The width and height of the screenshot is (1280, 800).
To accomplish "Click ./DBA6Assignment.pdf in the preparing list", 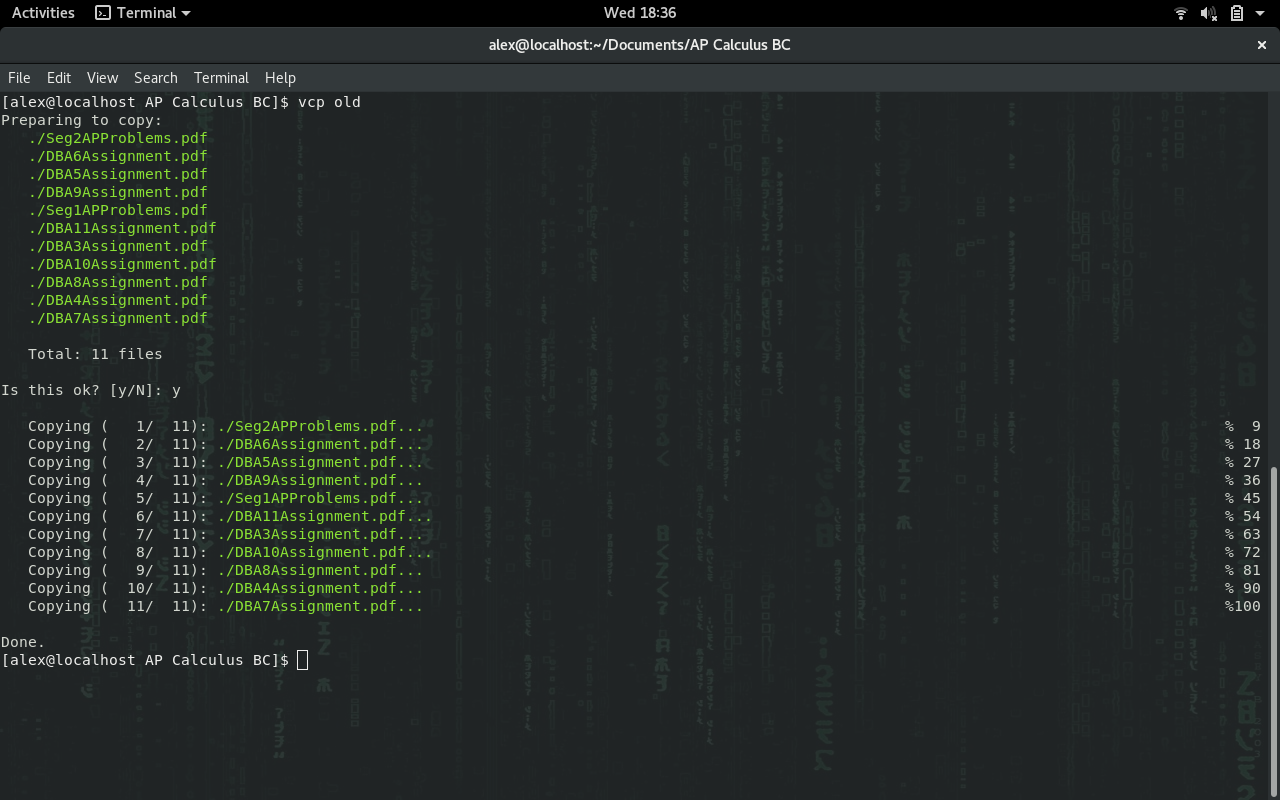I will (x=118, y=156).
